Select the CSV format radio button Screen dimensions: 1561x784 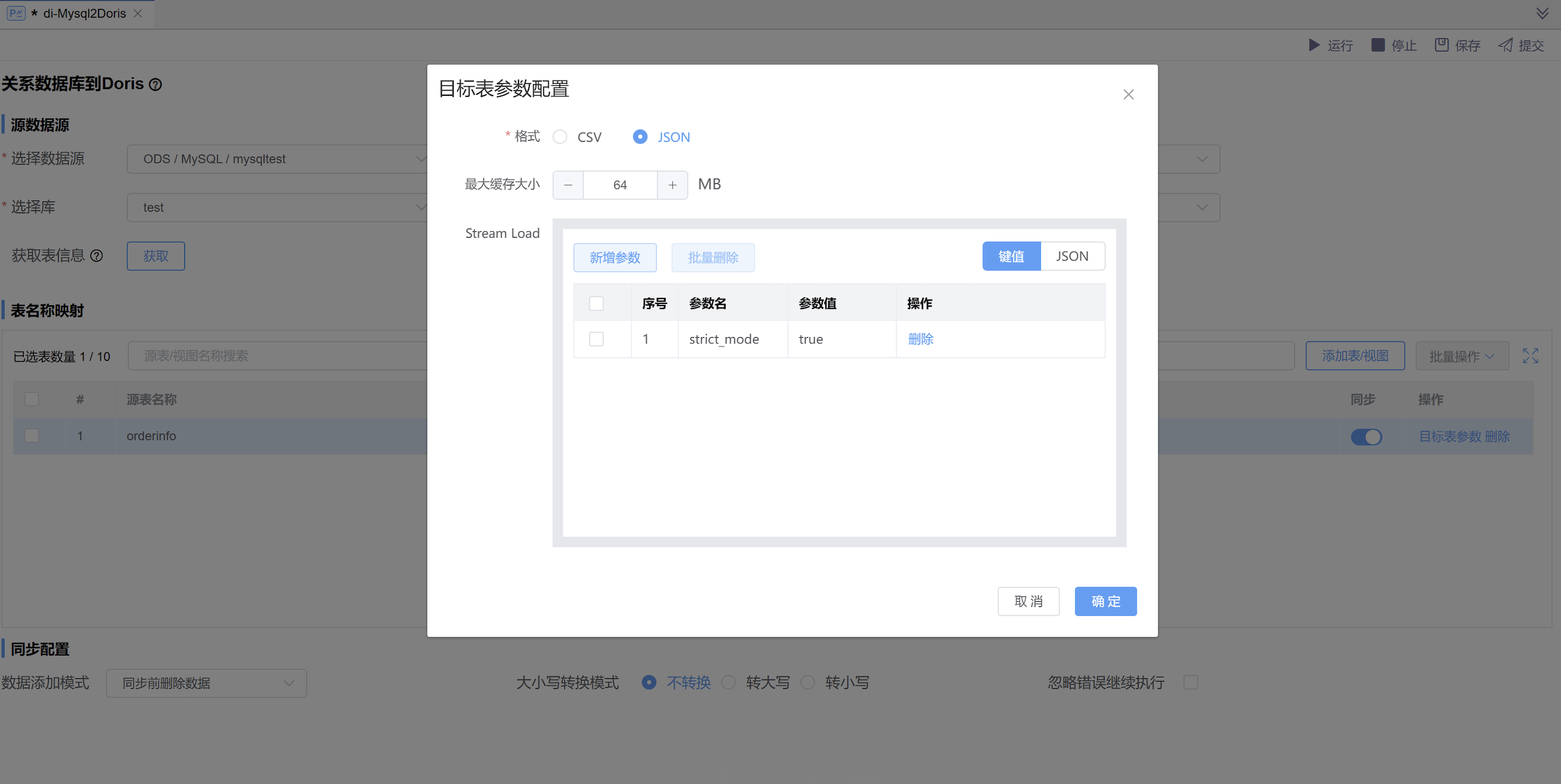tap(560, 137)
